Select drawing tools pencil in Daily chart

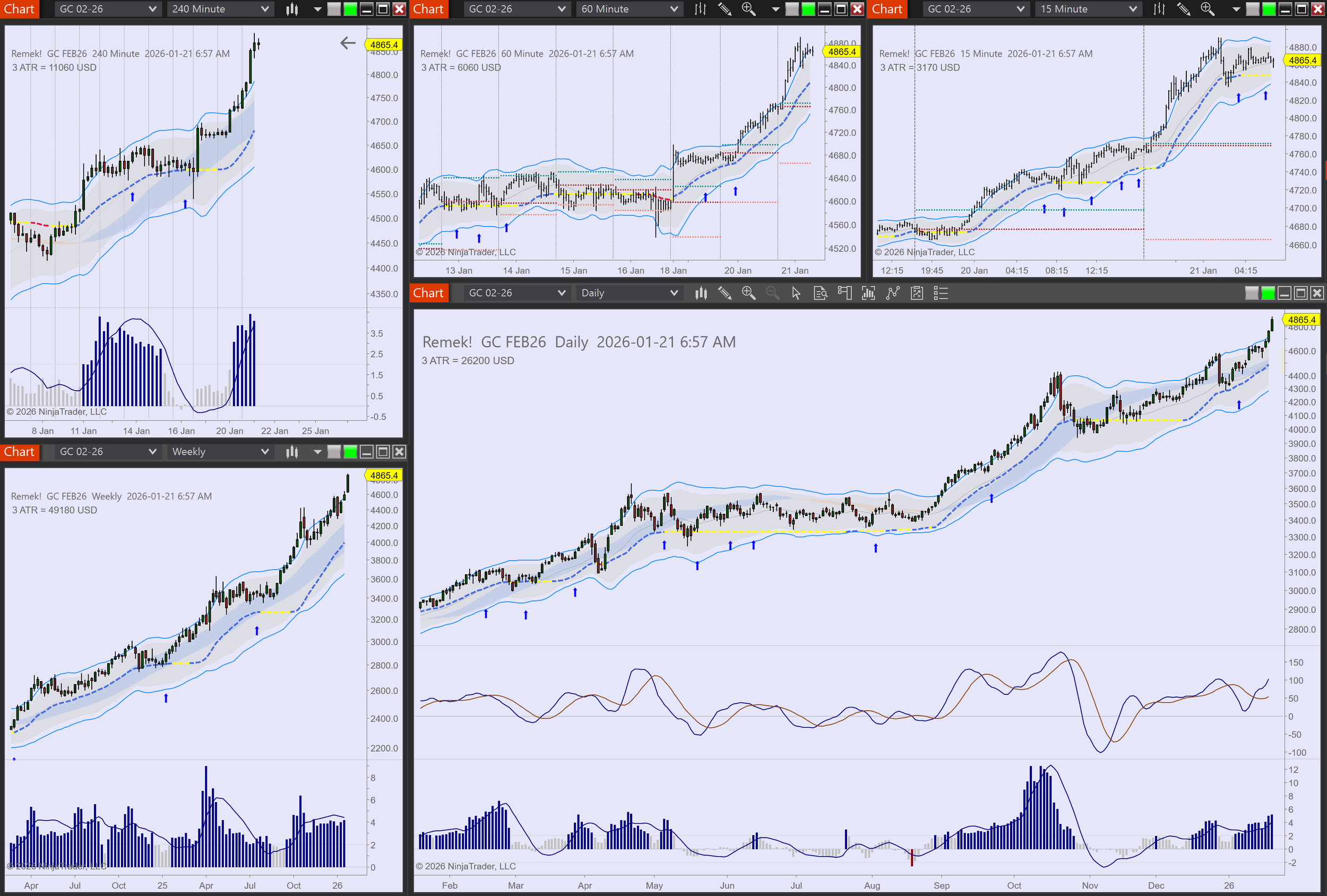[725, 293]
